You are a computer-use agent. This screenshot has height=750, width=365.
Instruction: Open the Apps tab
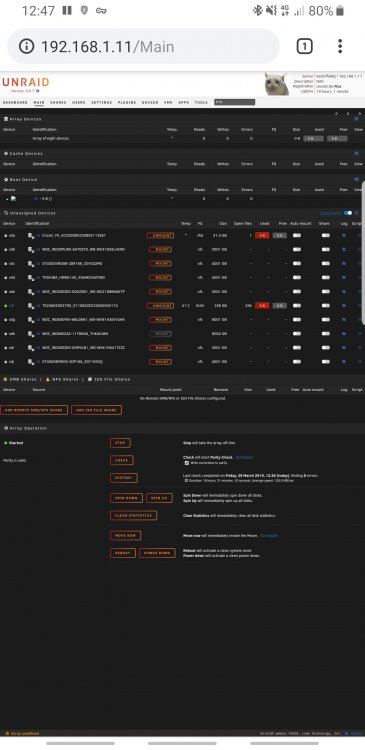[183, 102]
